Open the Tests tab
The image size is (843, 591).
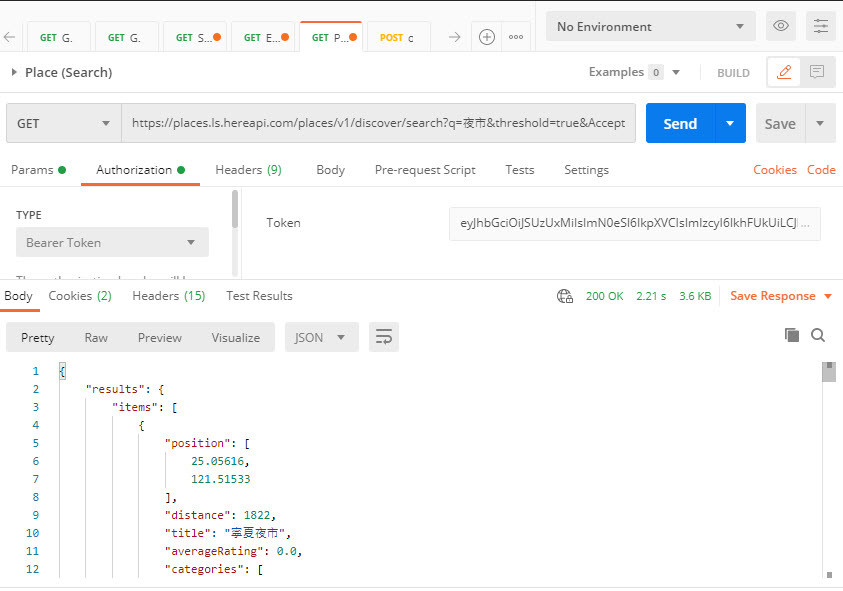click(x=519, y=170)
